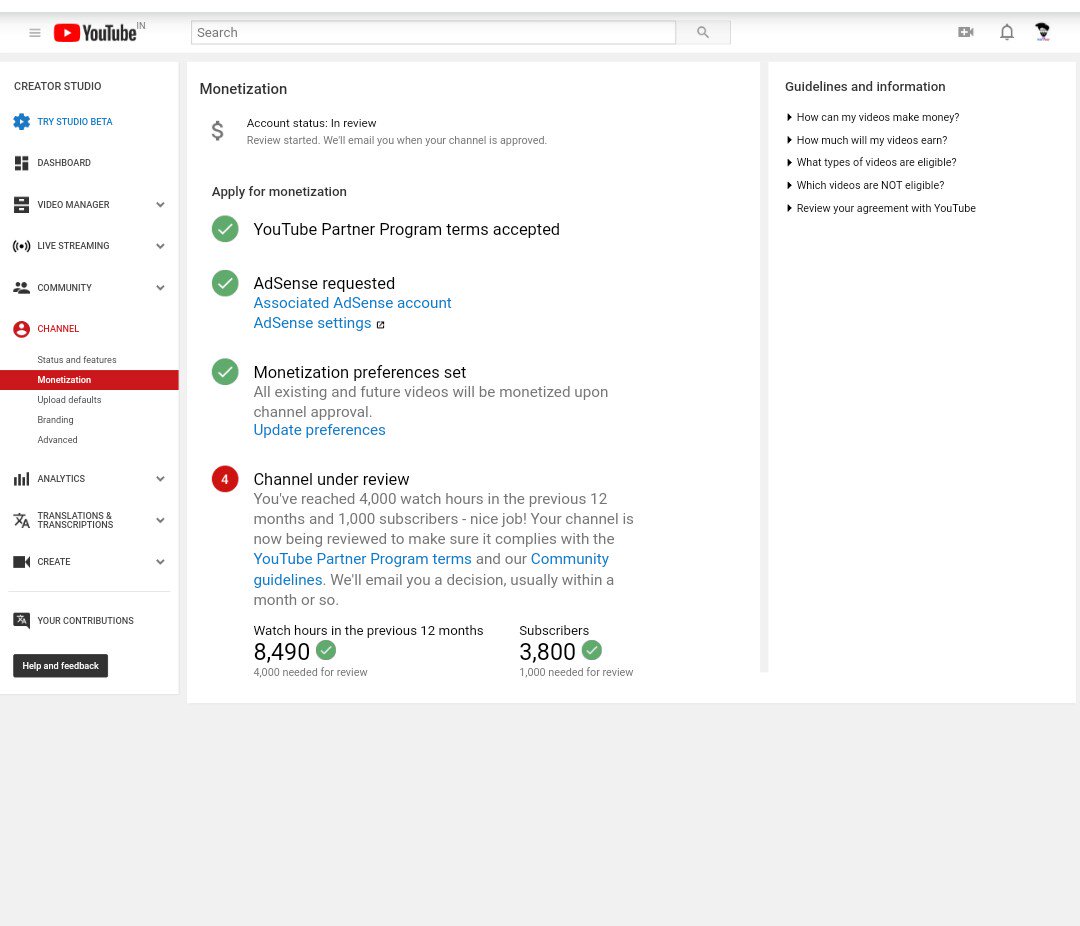Image resolution: width=1080 pixels, height=926 pixels.
Task: Click the green check by Monetization preferences set
Action: [x=225, y=372]
